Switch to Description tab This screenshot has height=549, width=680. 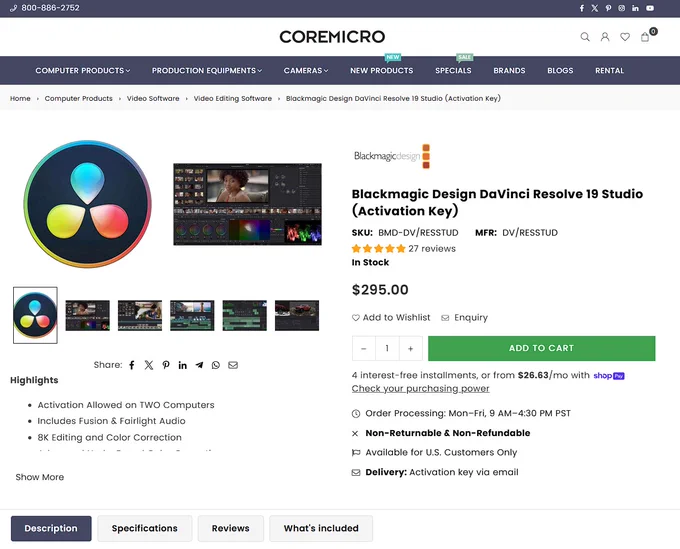coord(51,529)
